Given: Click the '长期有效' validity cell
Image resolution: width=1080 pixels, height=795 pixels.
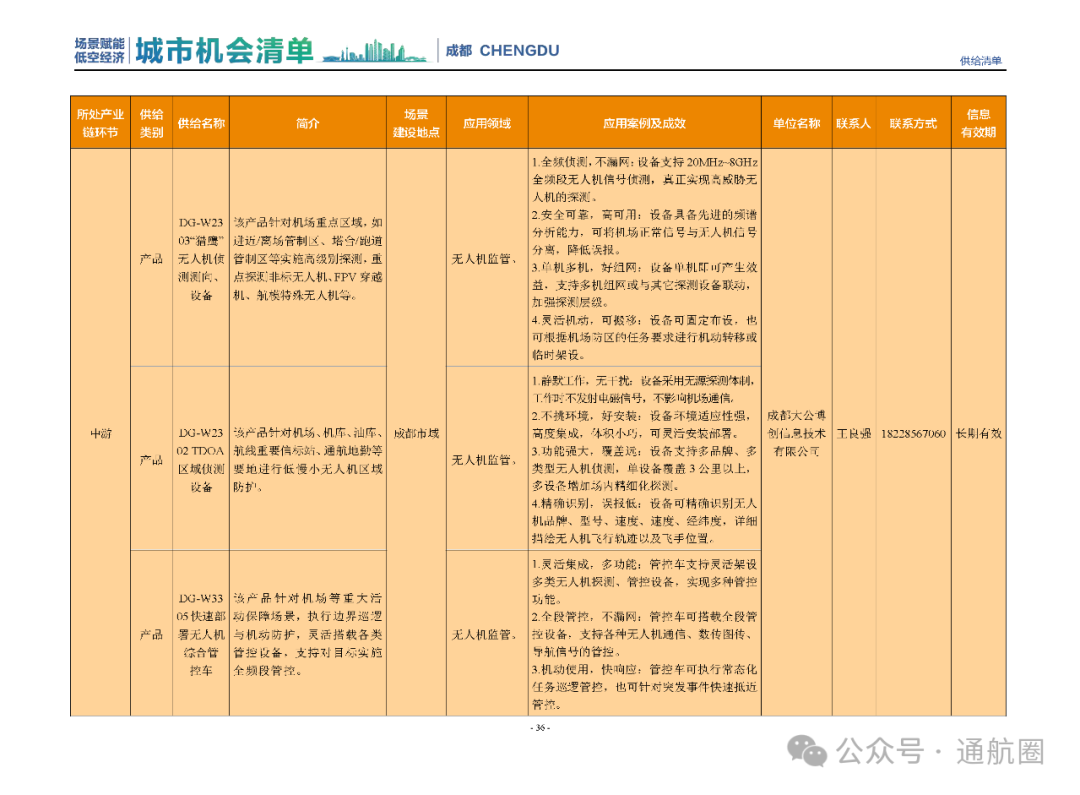Looking at the screenshot, I should (978, 433).
